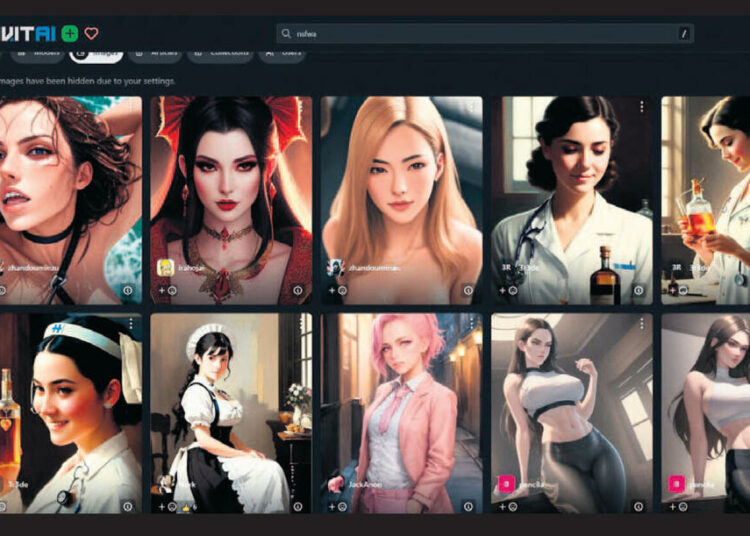Open seated maid painting thumbnail
Screen dimensions: 750x536
231,414
